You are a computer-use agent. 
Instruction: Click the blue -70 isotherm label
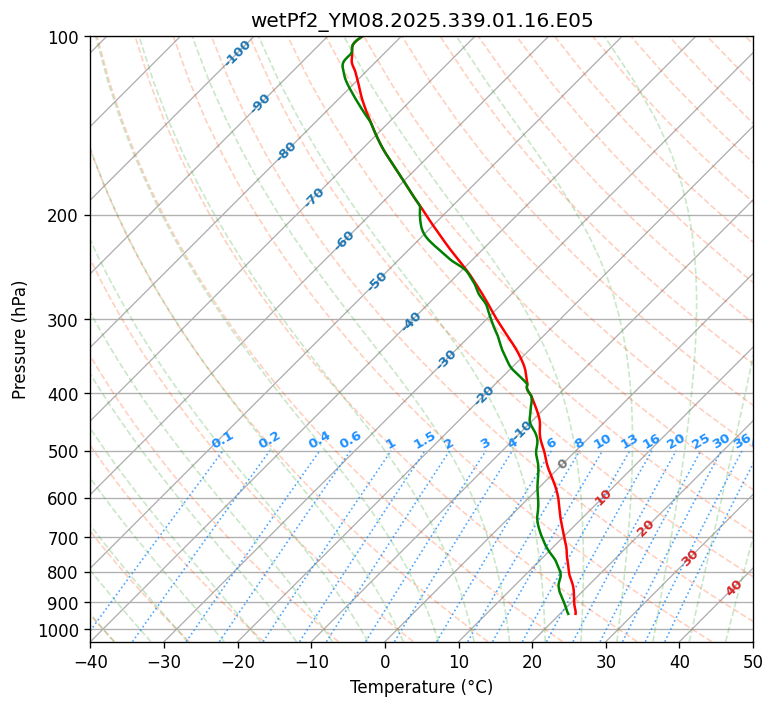click(314, 197)
